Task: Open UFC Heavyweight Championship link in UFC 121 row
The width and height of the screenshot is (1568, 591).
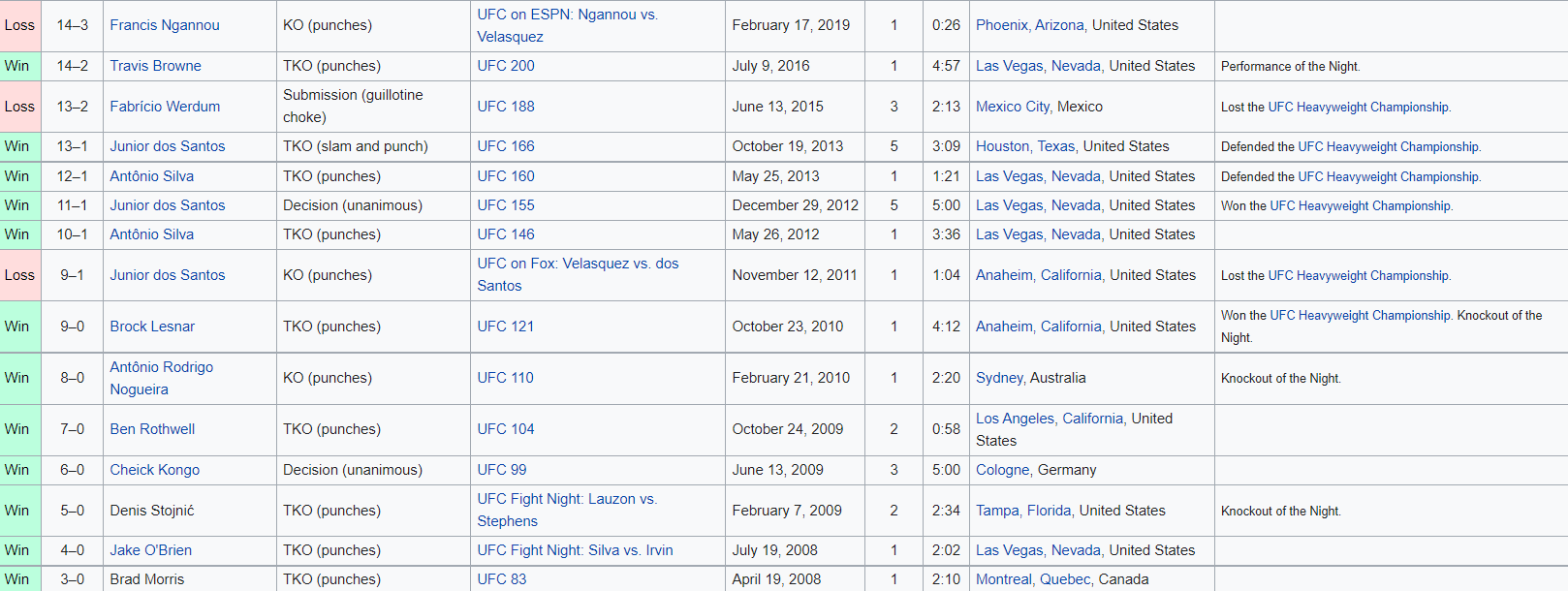Action: pyautogui.click(x=1361, y=316)
